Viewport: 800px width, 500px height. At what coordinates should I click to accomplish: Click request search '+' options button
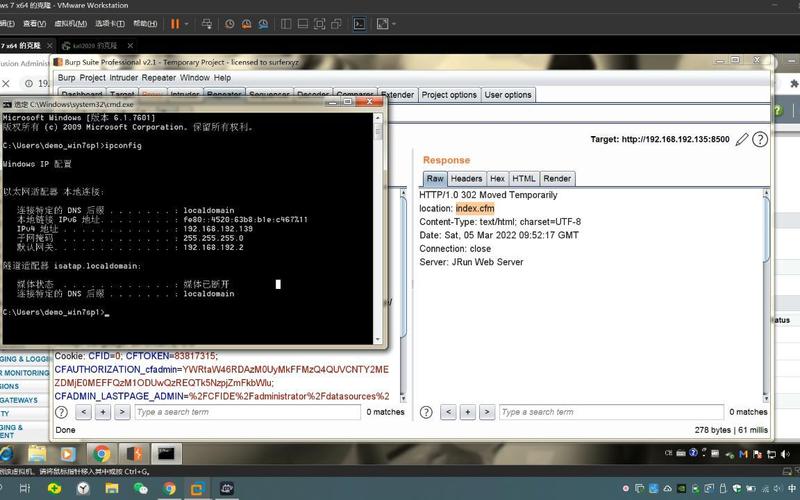103,412
